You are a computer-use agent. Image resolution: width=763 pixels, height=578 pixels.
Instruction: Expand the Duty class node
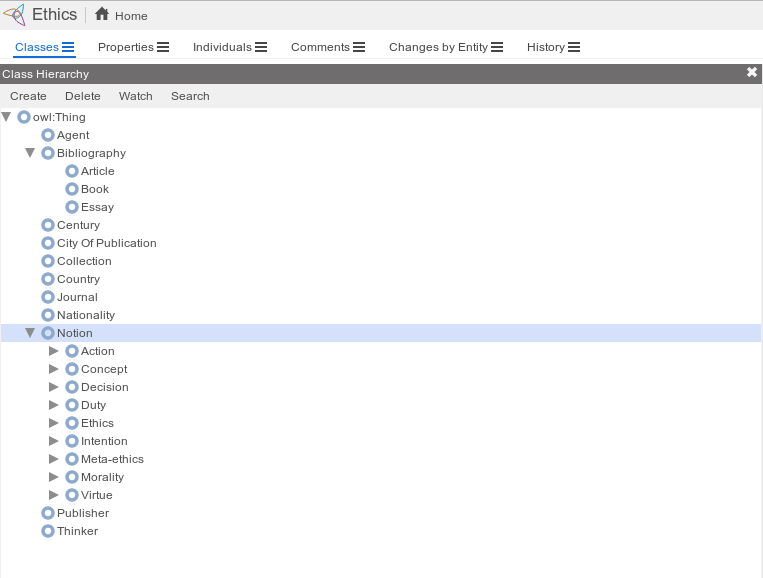pyautogui.click(x=54, y=405)
